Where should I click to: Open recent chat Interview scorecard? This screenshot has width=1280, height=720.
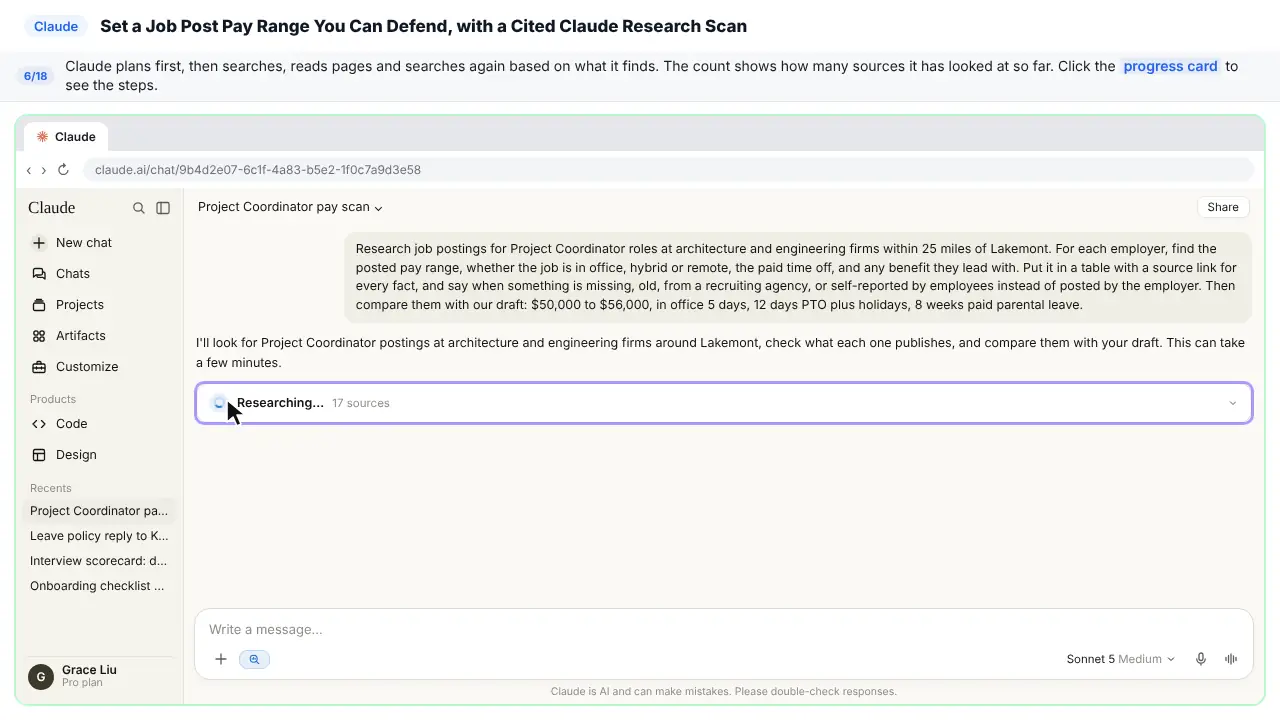tap(99, 561)
